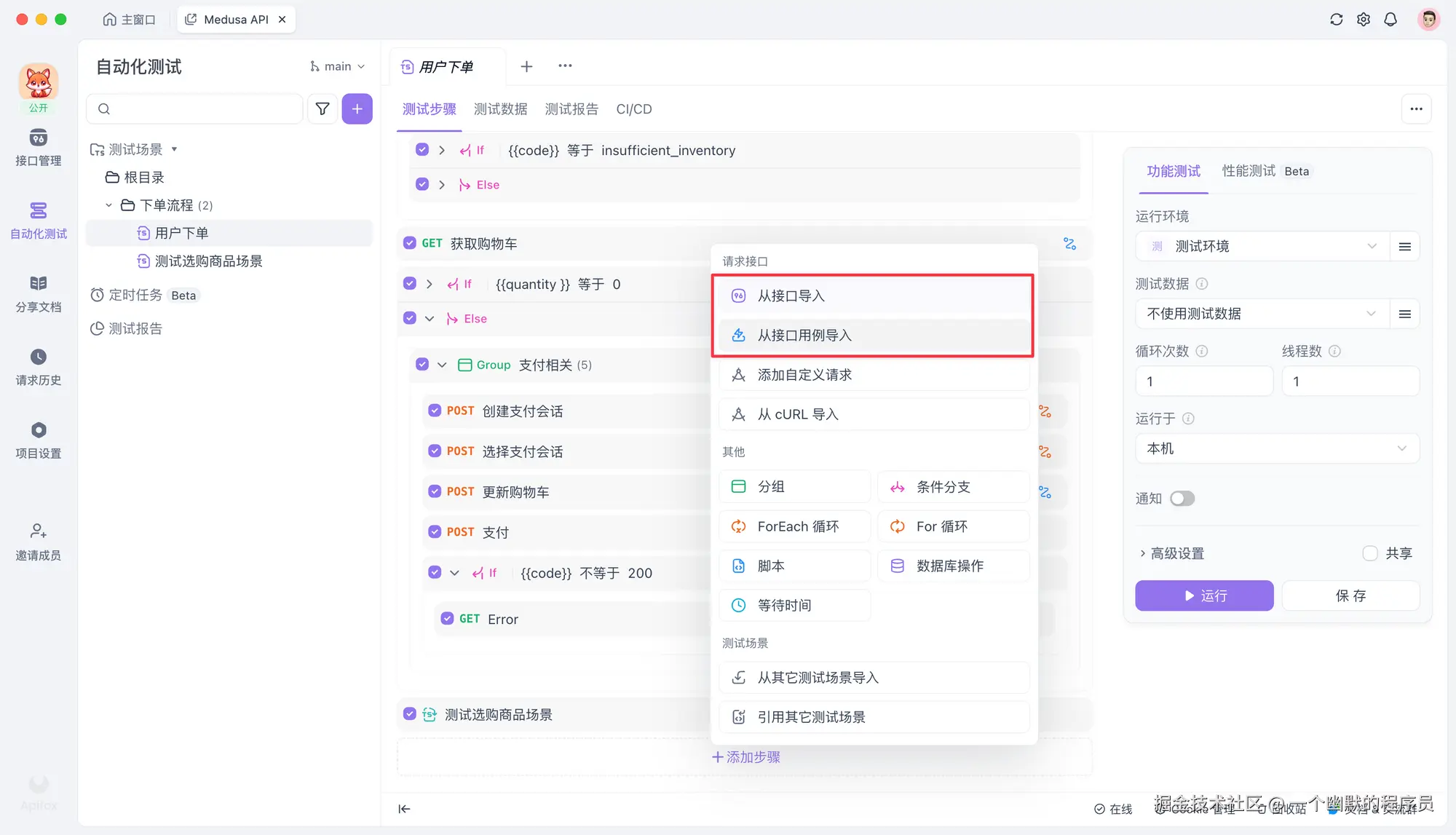Enable the 通知 notification toggle
The height and width of the screenshot is (835, 1456).
coord(1182,498)
